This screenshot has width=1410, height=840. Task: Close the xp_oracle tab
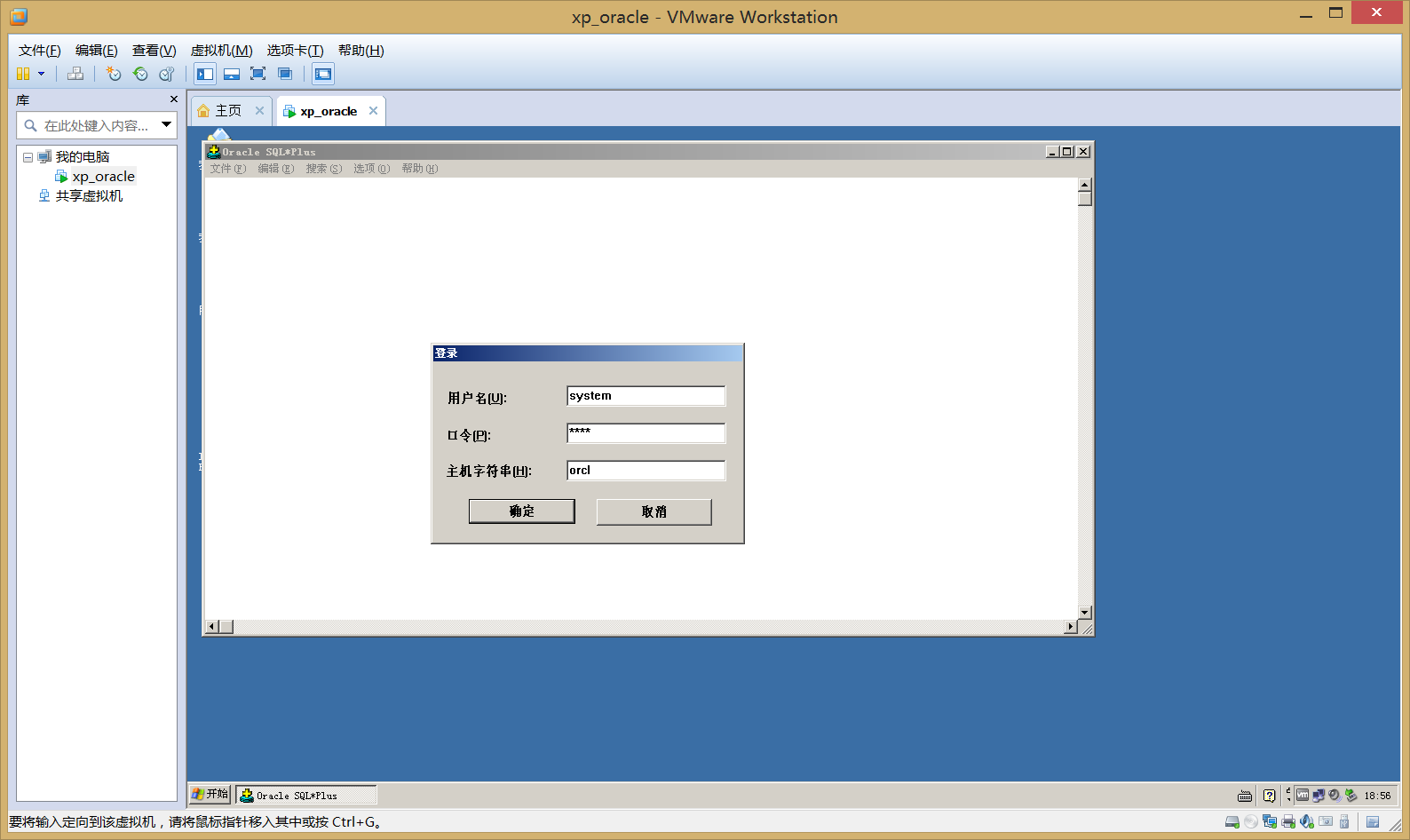[x=373, y=111]
